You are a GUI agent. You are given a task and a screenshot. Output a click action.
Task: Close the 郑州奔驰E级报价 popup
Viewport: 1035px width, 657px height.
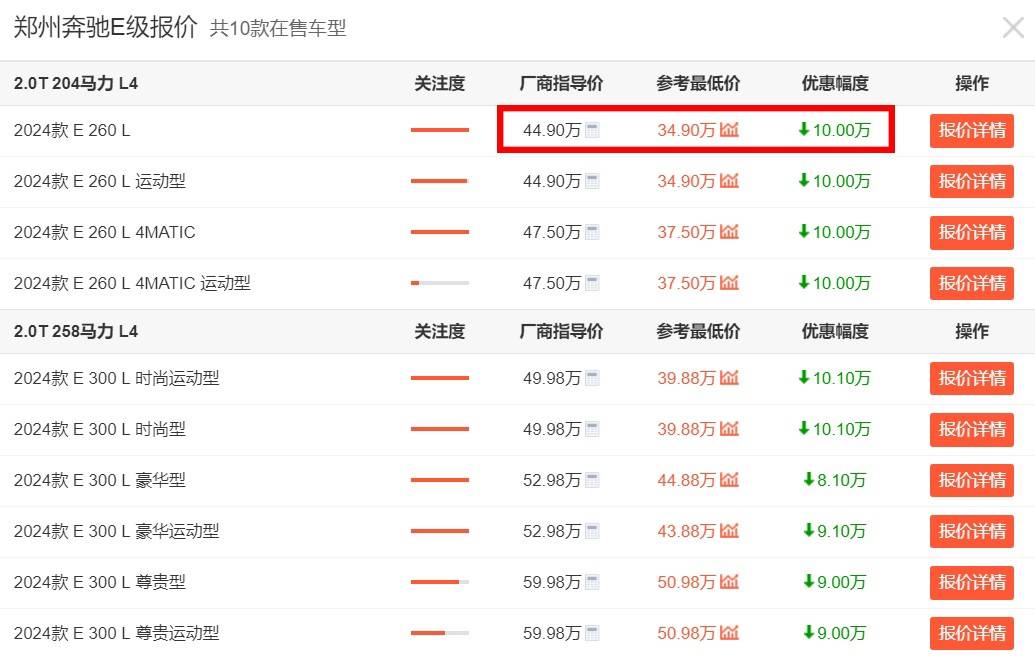pyautogui.click(x=1013, y=27)
